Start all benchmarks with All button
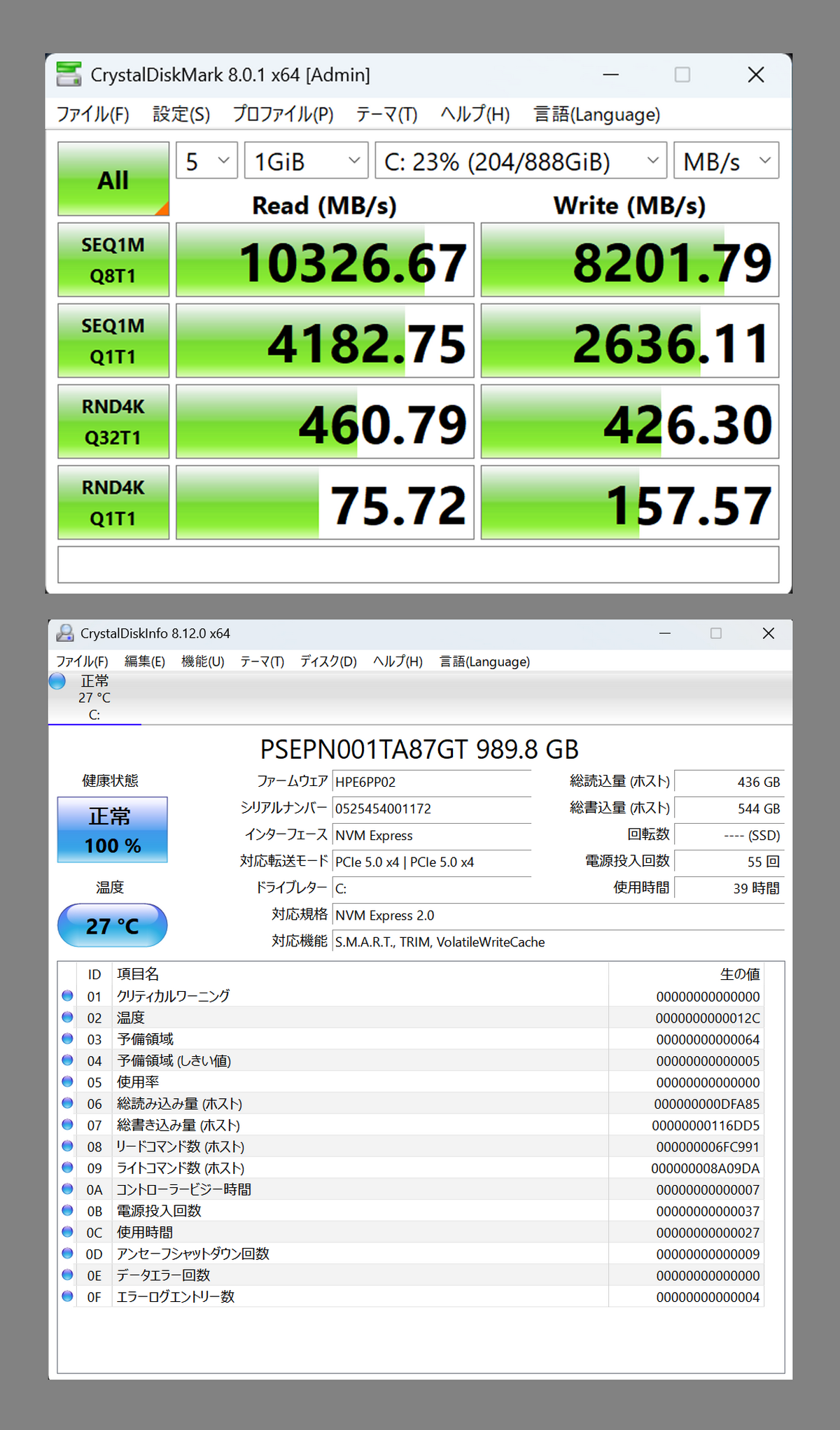 (x=113, y=179)
